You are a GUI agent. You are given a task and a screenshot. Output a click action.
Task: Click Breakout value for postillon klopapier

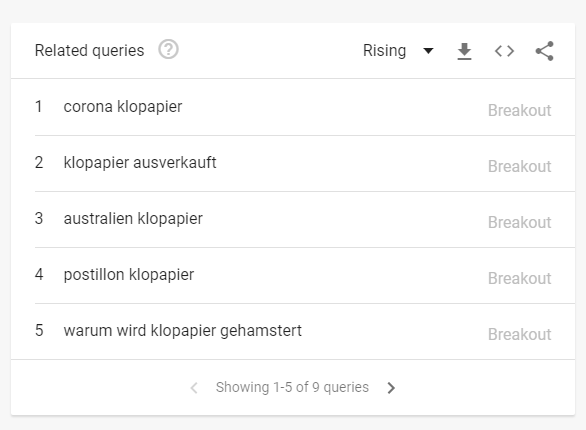click(519, 279)
